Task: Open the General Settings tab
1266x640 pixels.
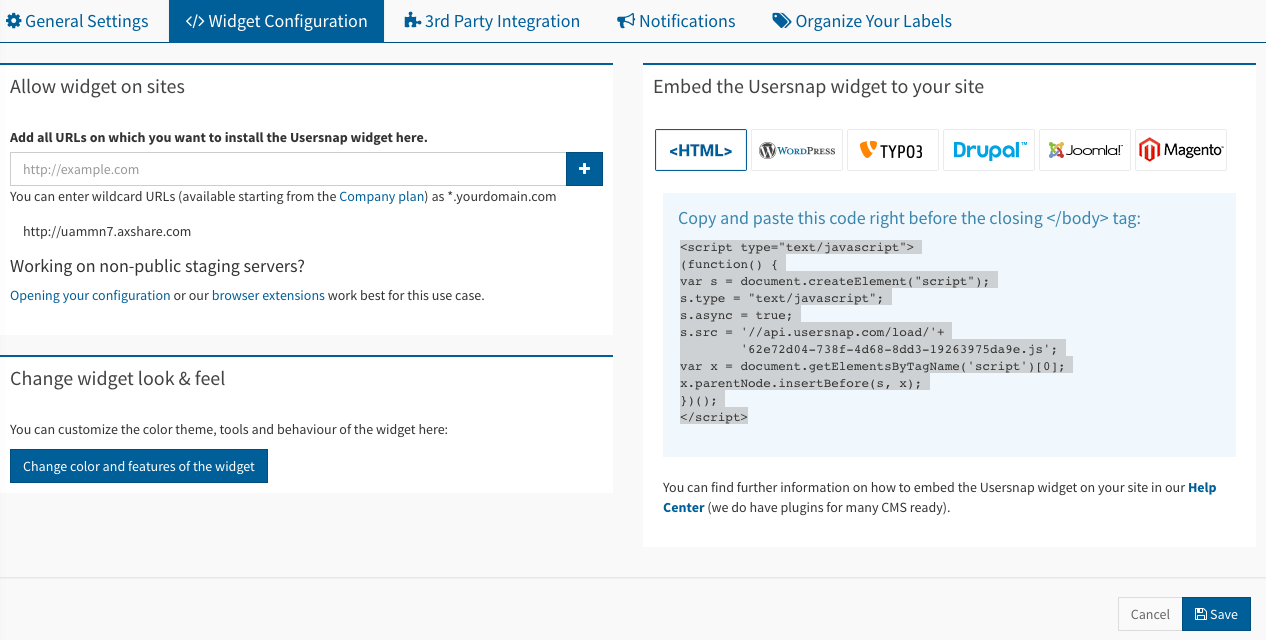Action: pos(77,21)
